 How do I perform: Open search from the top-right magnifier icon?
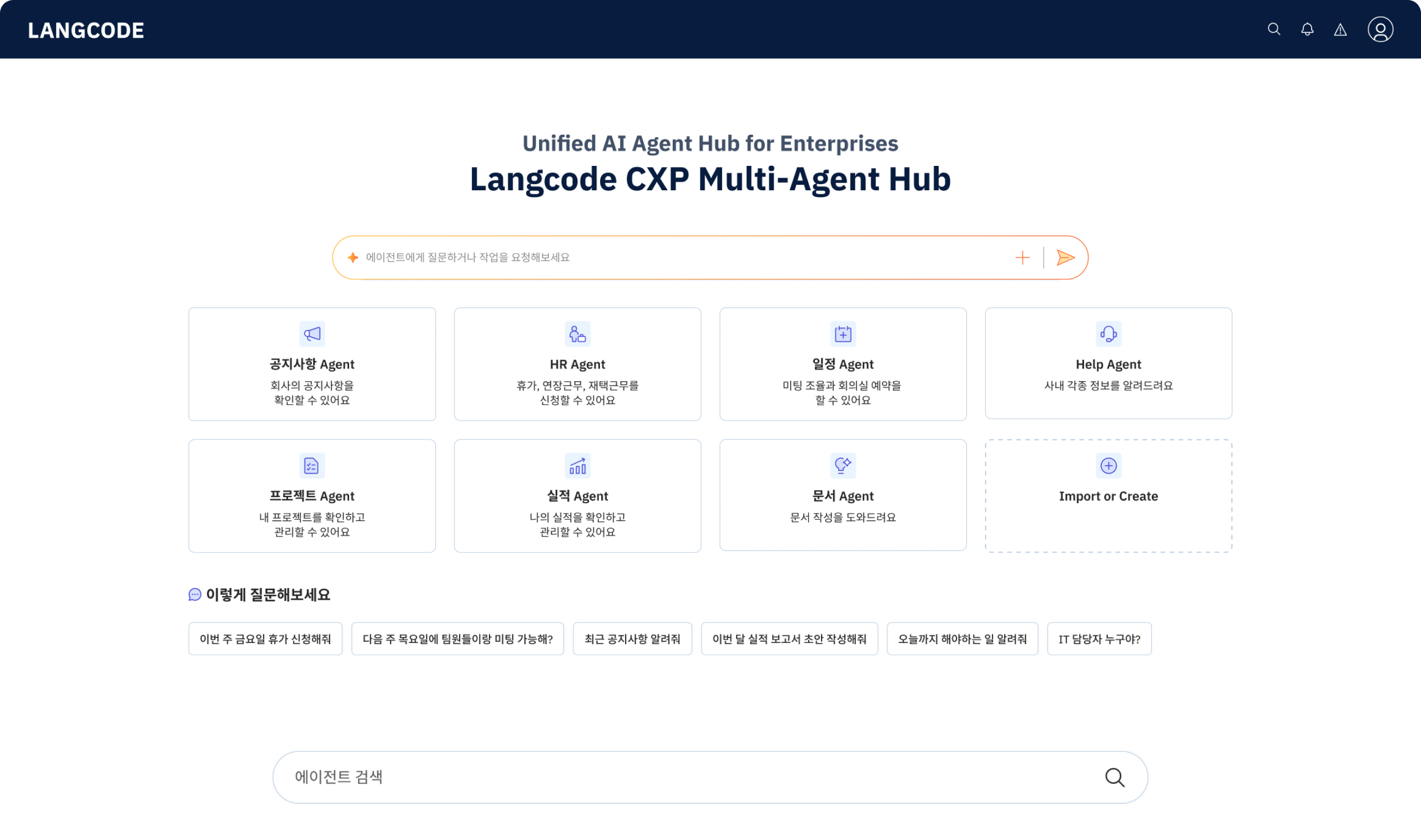[1274, 29]
